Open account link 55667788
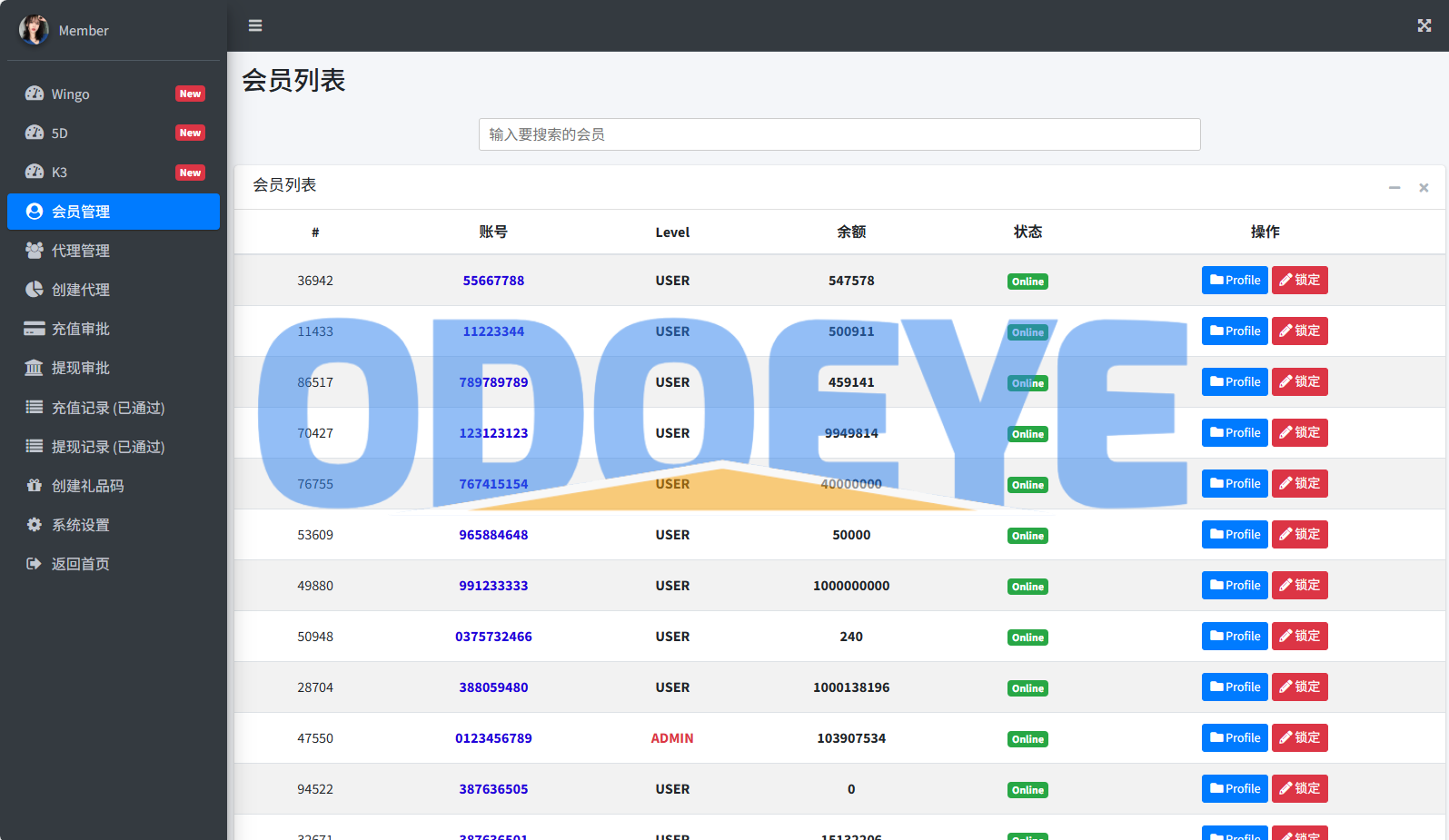Viewport: 1449px width, 840px height. [493, 281]
